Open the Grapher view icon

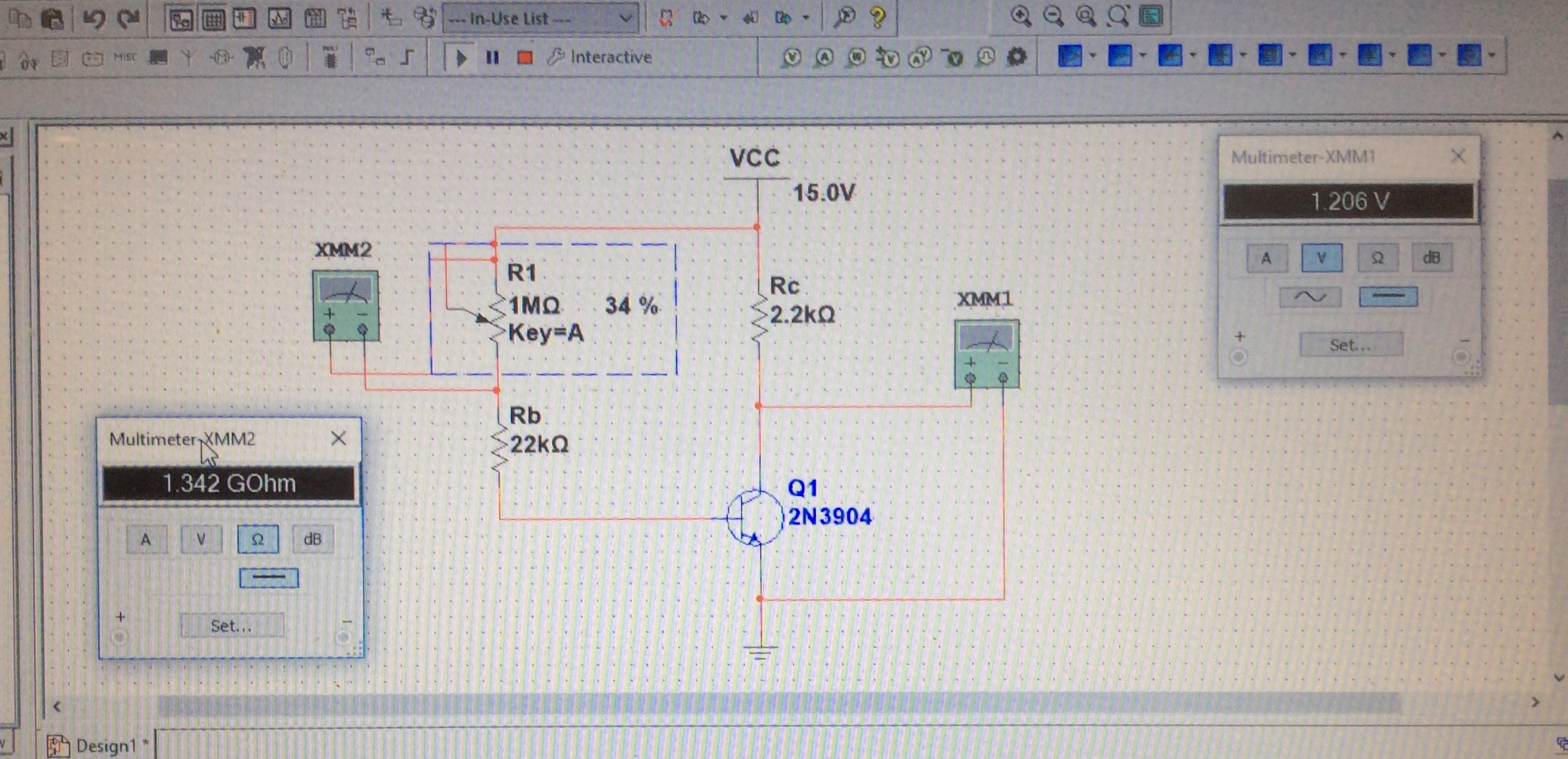pyautogui.click(x=278, y=18)
